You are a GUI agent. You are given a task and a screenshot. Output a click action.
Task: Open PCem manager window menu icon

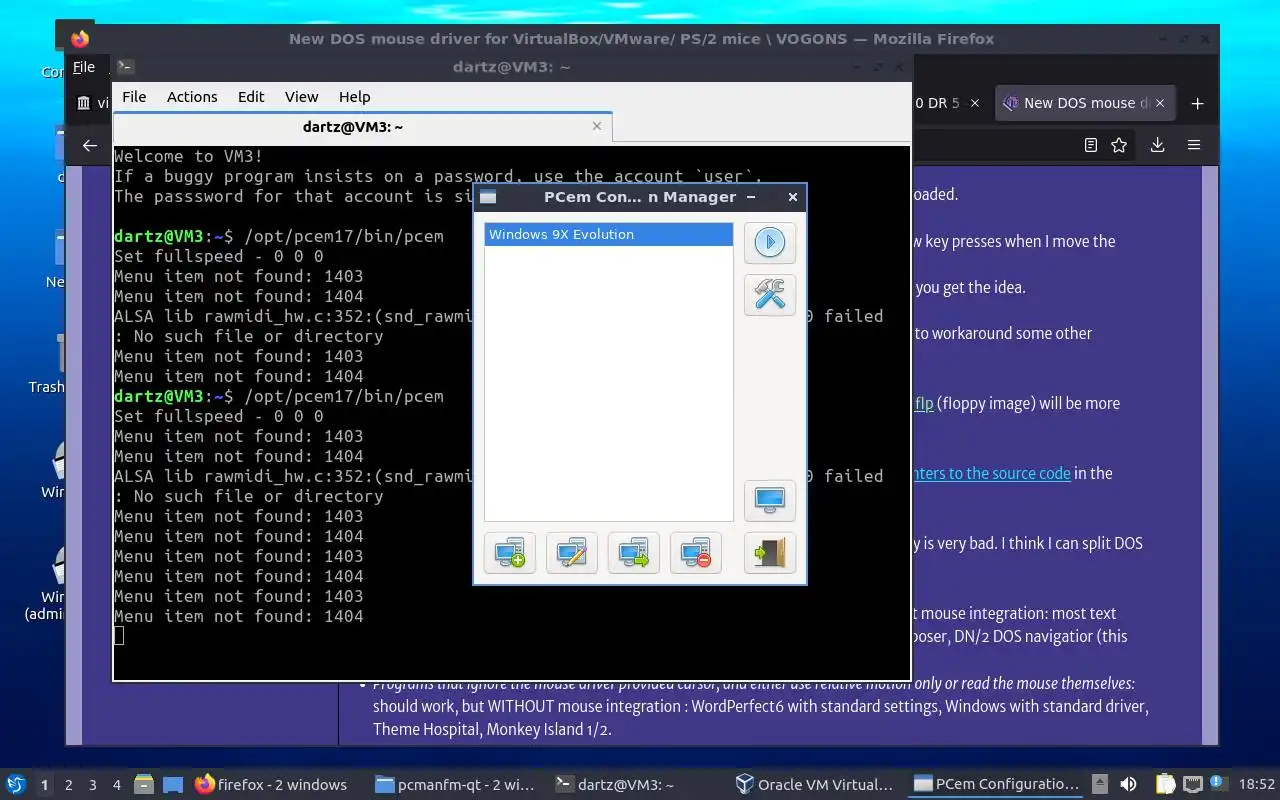pyautogui.click(x=488, y=197)
